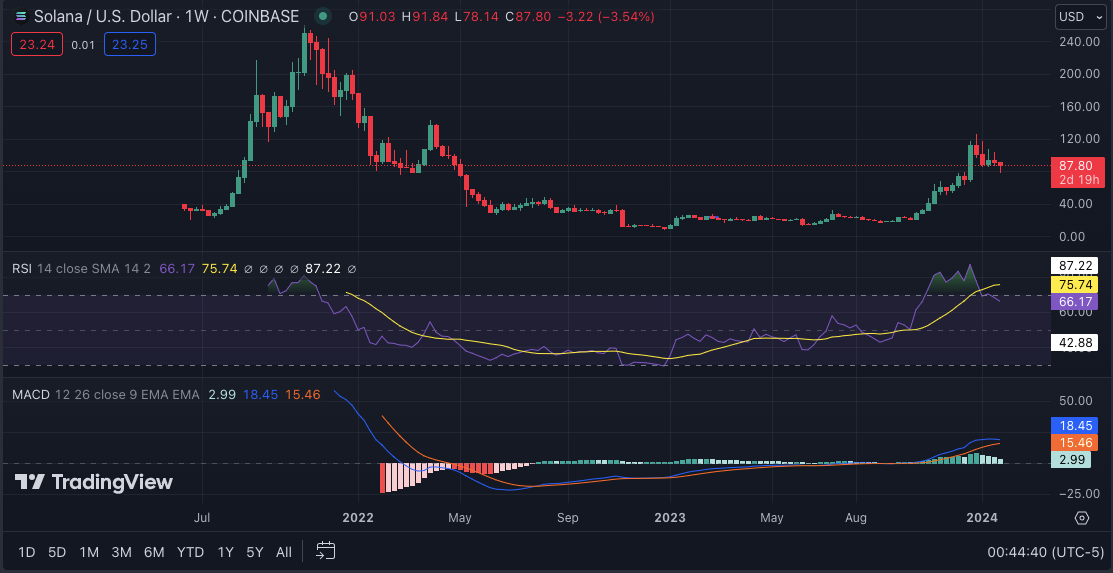This screenshot has height=573, width=1113.
Task: Select the 1M time range
Action: [x=89, y=552]
